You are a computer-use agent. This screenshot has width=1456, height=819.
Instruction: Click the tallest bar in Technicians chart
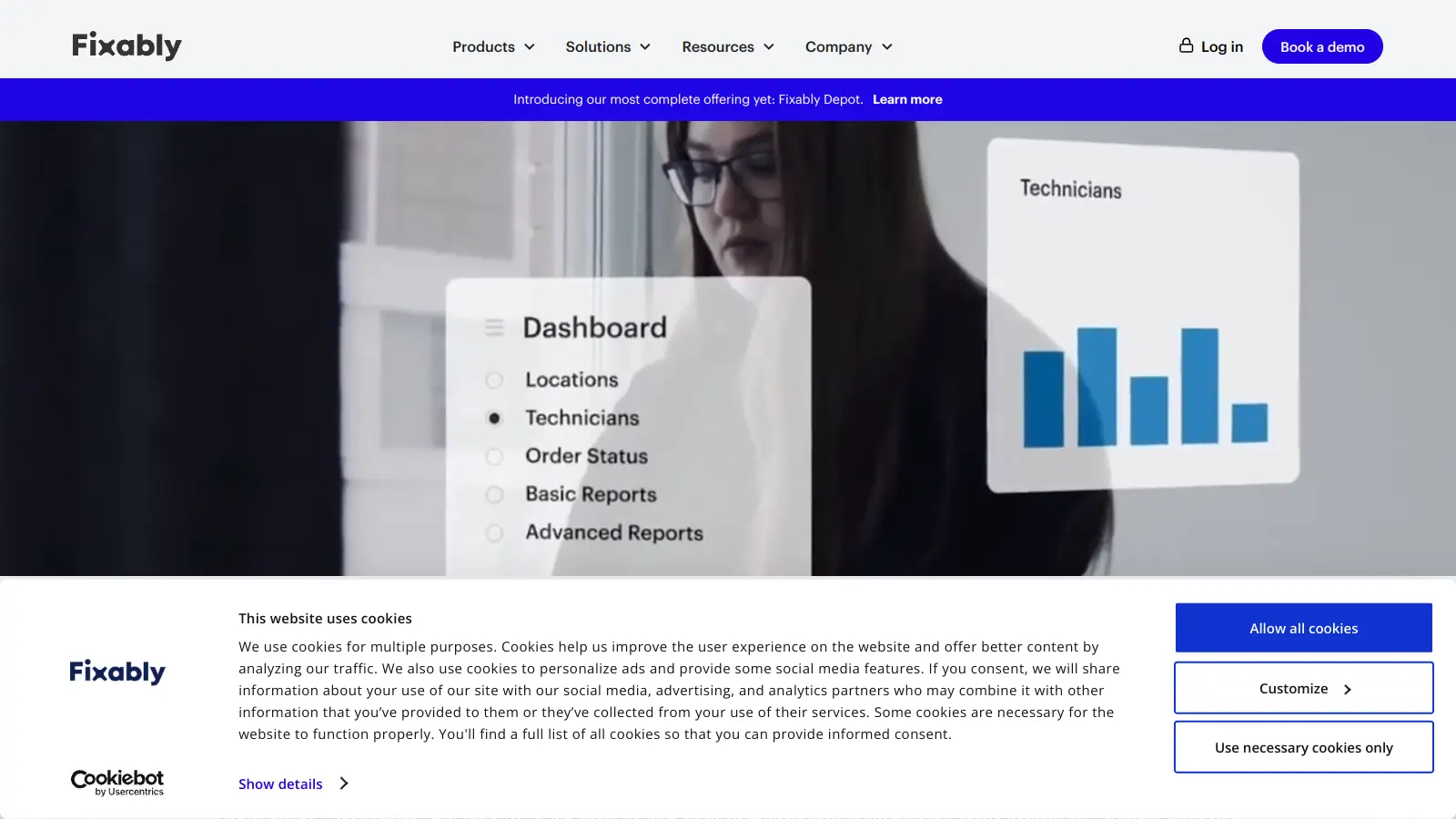(x=1097, y=387)
